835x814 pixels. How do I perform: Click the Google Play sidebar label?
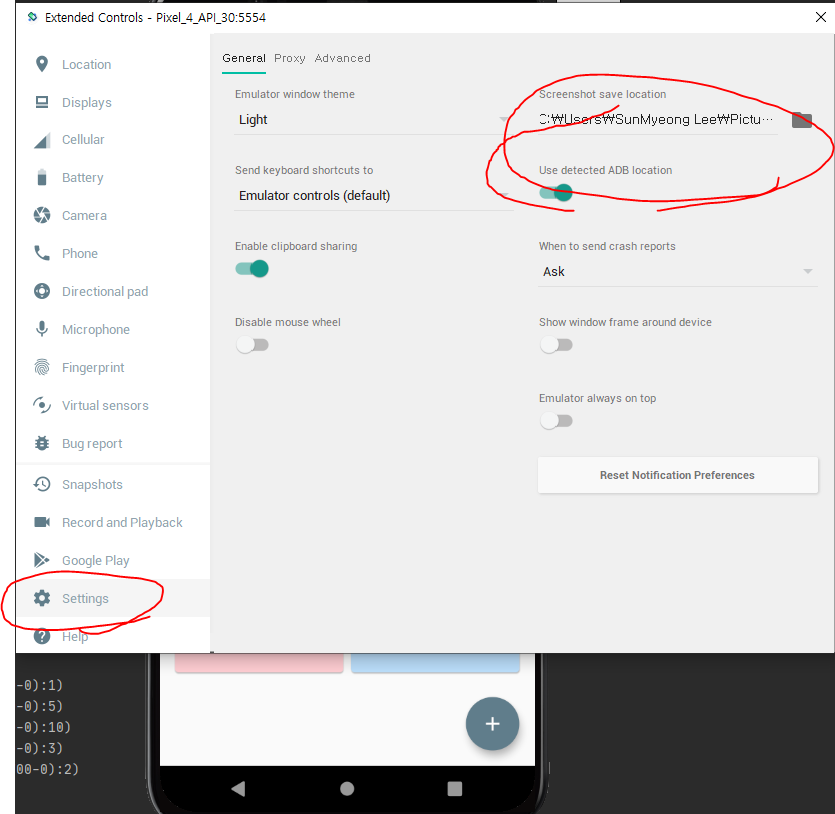click(96, 561)
